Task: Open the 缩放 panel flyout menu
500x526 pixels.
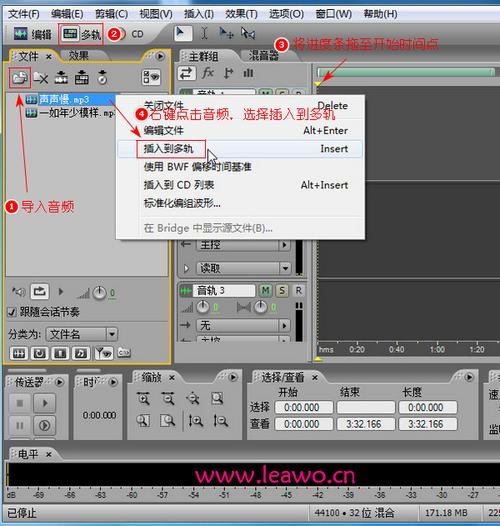Action: pyautogui.click(x=233, y=377)
